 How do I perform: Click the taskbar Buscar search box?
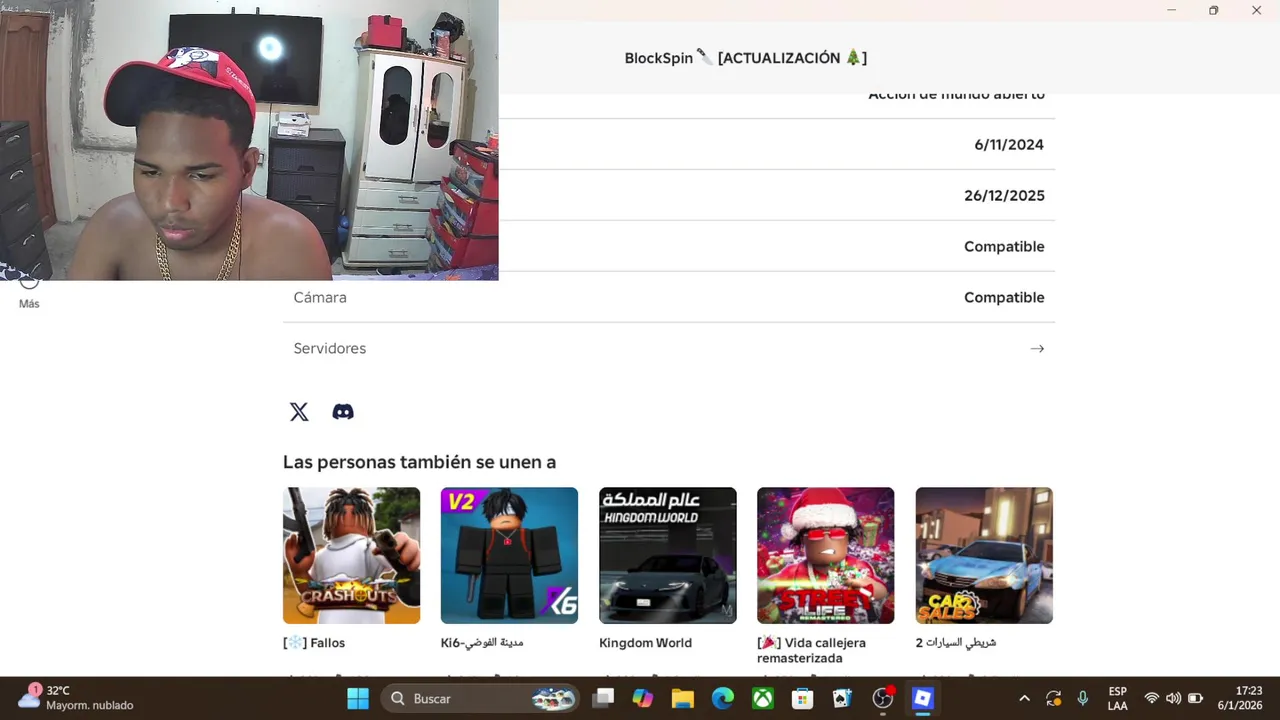[481, 698]
